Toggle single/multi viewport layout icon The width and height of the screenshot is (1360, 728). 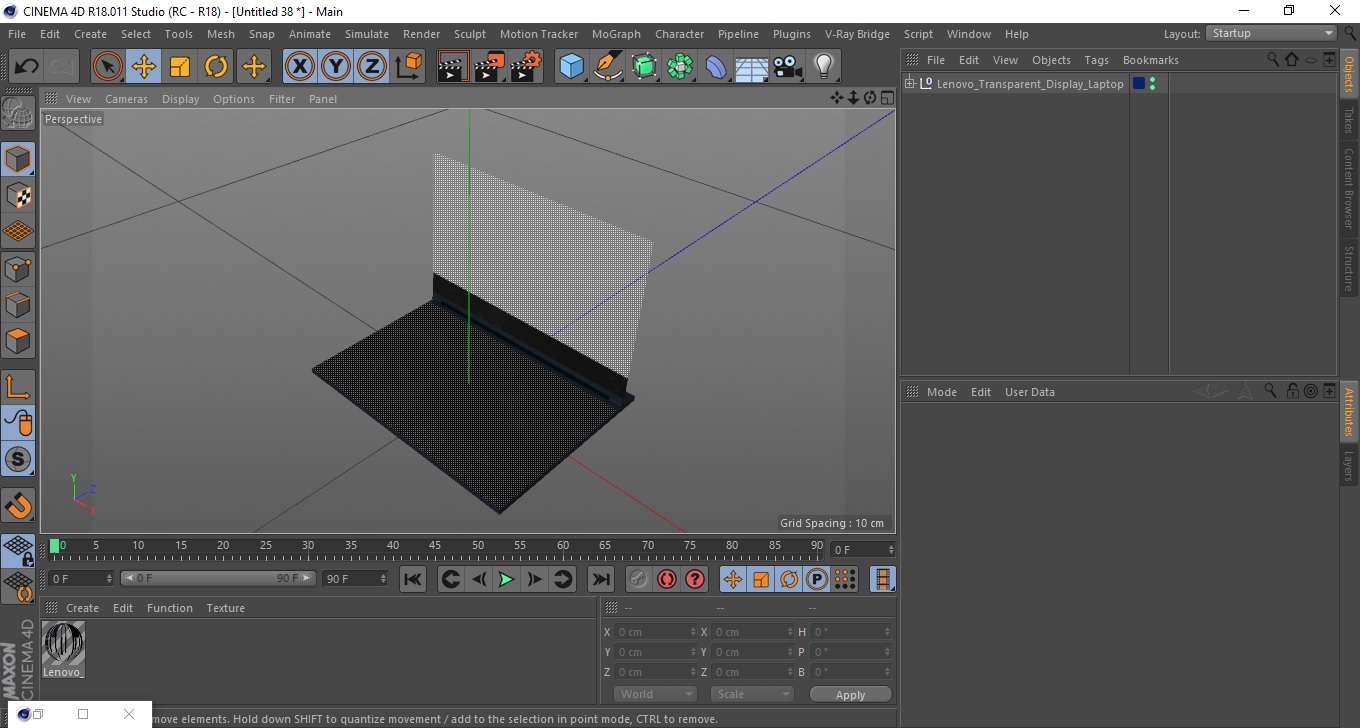coord(887,98)
